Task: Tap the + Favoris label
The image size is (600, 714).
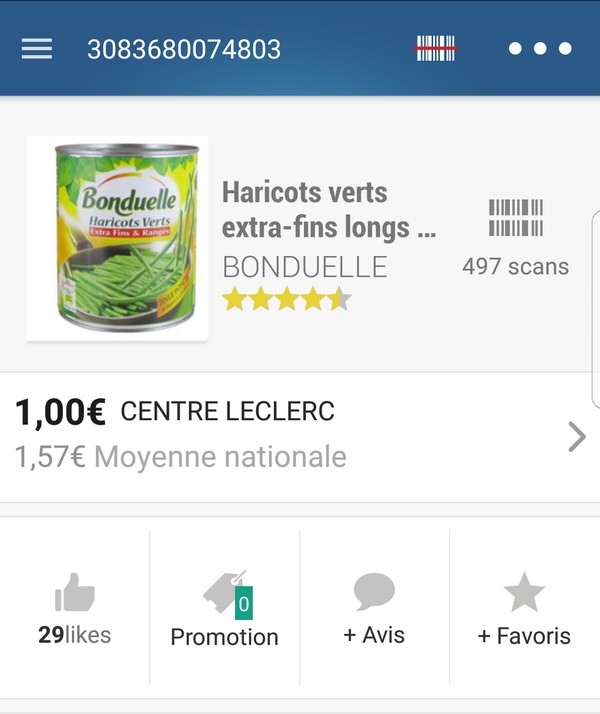Action: (x=524, y=636)
